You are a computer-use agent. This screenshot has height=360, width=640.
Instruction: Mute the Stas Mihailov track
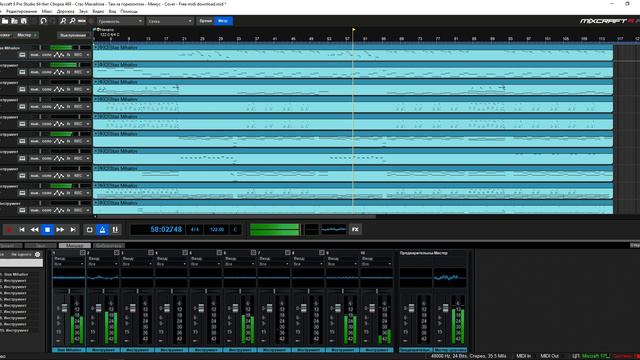[35, 55]
